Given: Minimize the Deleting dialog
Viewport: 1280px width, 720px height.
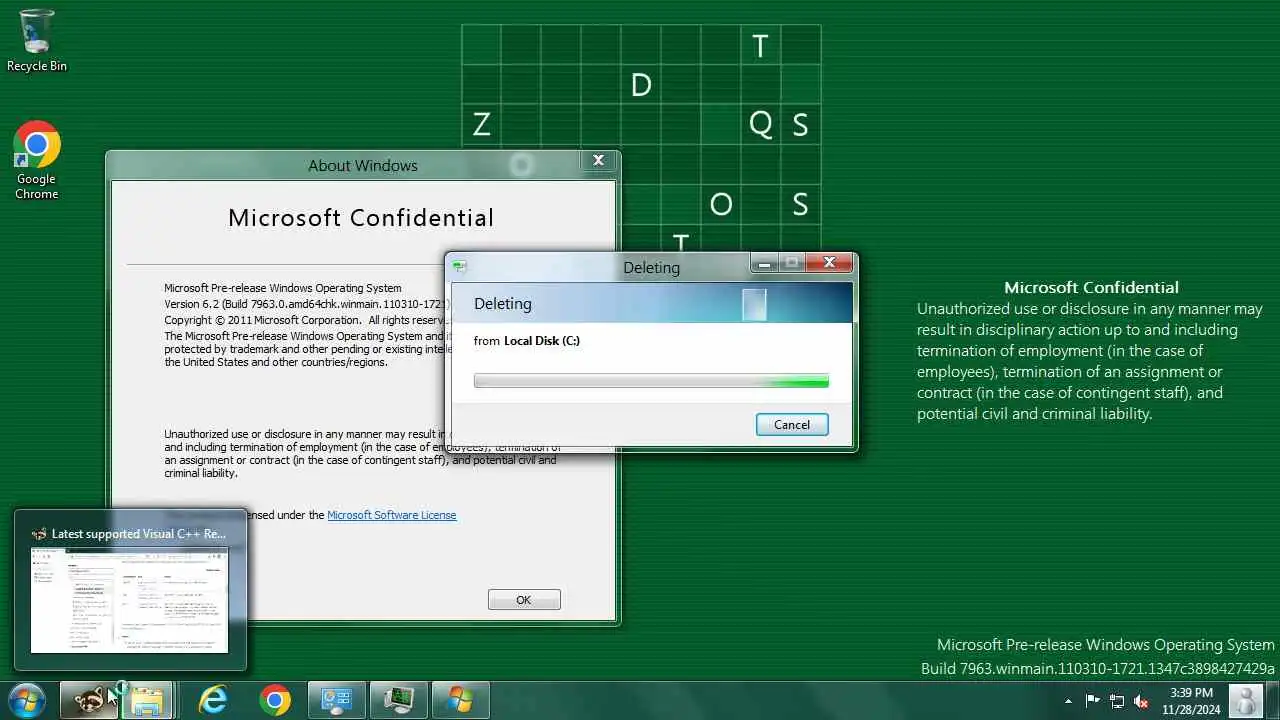Looking at the screenshot, I should 765,263.
